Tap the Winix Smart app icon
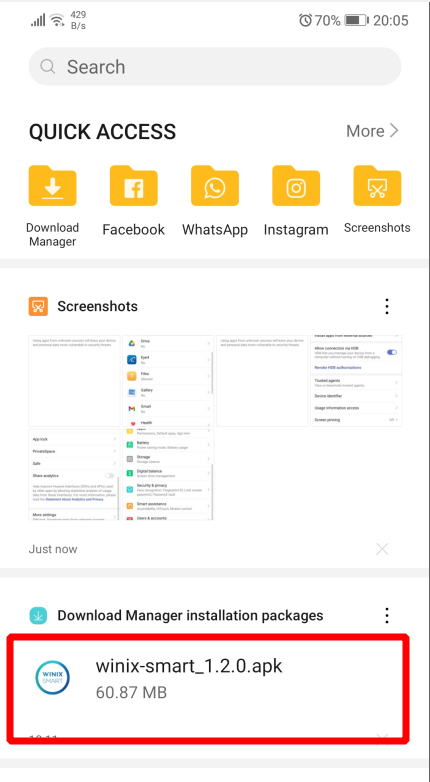This screenshot has width=430, height=782. 52,678
